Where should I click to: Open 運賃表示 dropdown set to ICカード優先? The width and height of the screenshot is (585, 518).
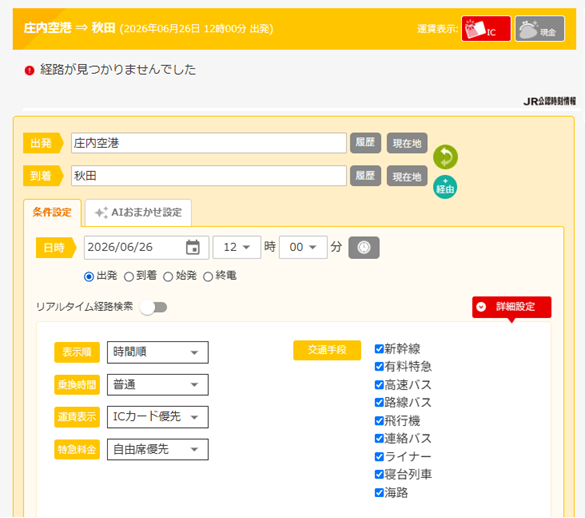pyautogui.click(x=157, y=417)
